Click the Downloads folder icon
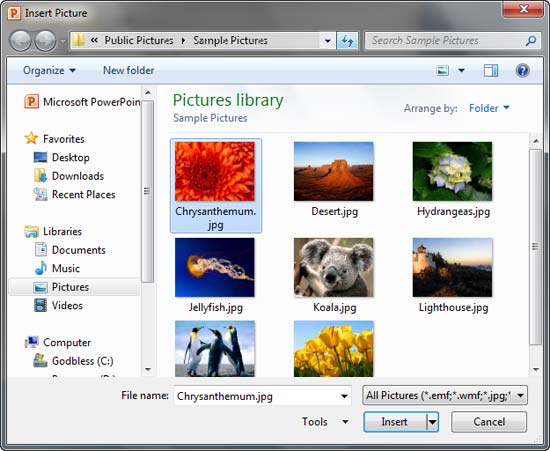Image resolution: width=550 pixels, height=451 pixels. (40, 176)
